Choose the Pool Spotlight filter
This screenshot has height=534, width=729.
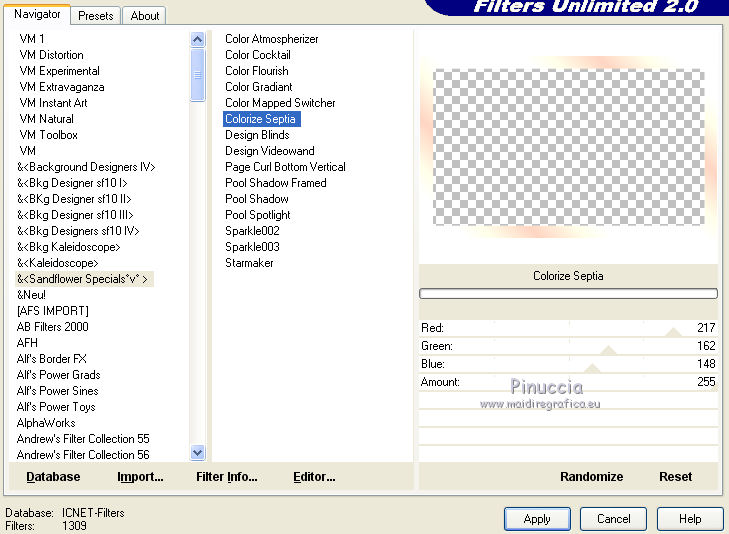pos(258,215)
